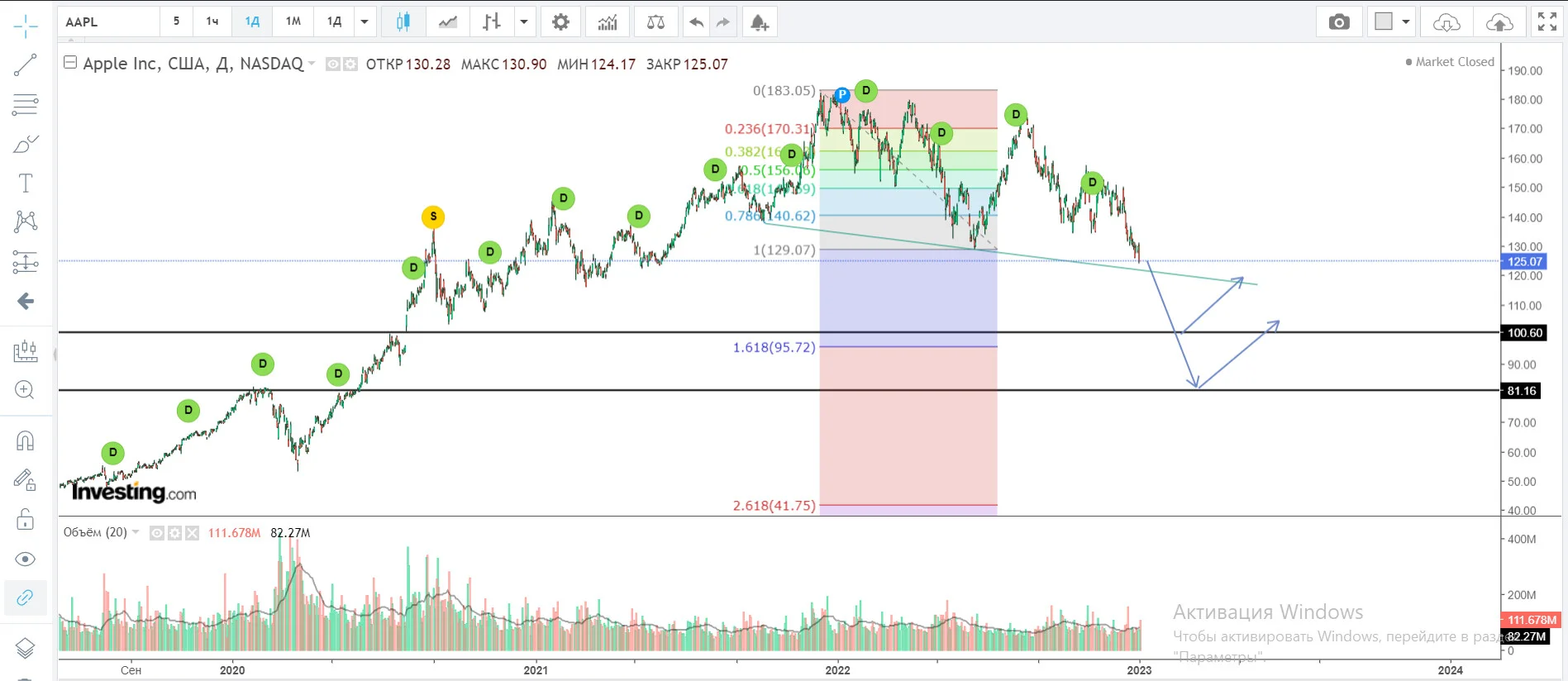
Task: Expand the time interval dropdown arrow
Action: [365, 21]
